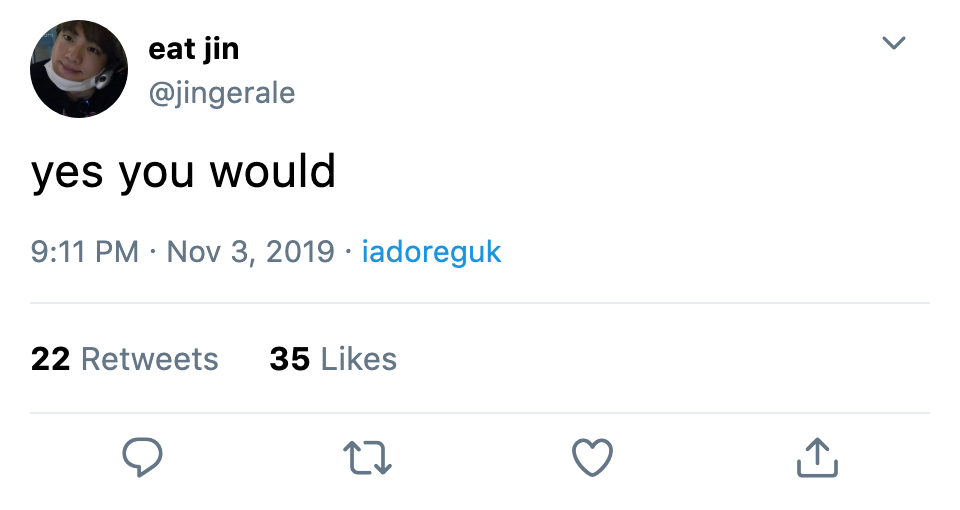The width and height of the screenshot is (960, 510).
Task: Like the tweet with the heart icon
Action: pyautogui.click(x=592, y=457)
